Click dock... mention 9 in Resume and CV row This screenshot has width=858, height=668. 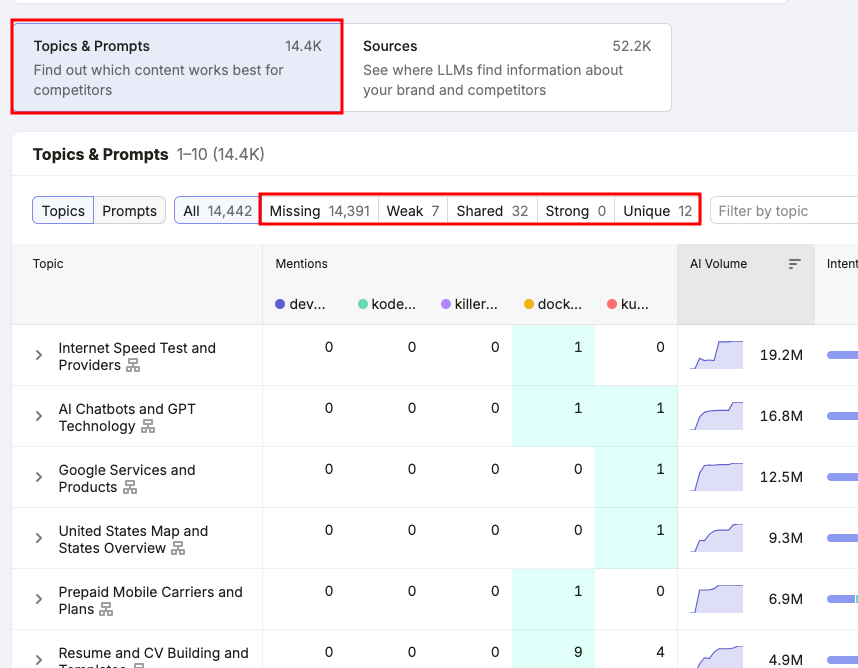578,652
